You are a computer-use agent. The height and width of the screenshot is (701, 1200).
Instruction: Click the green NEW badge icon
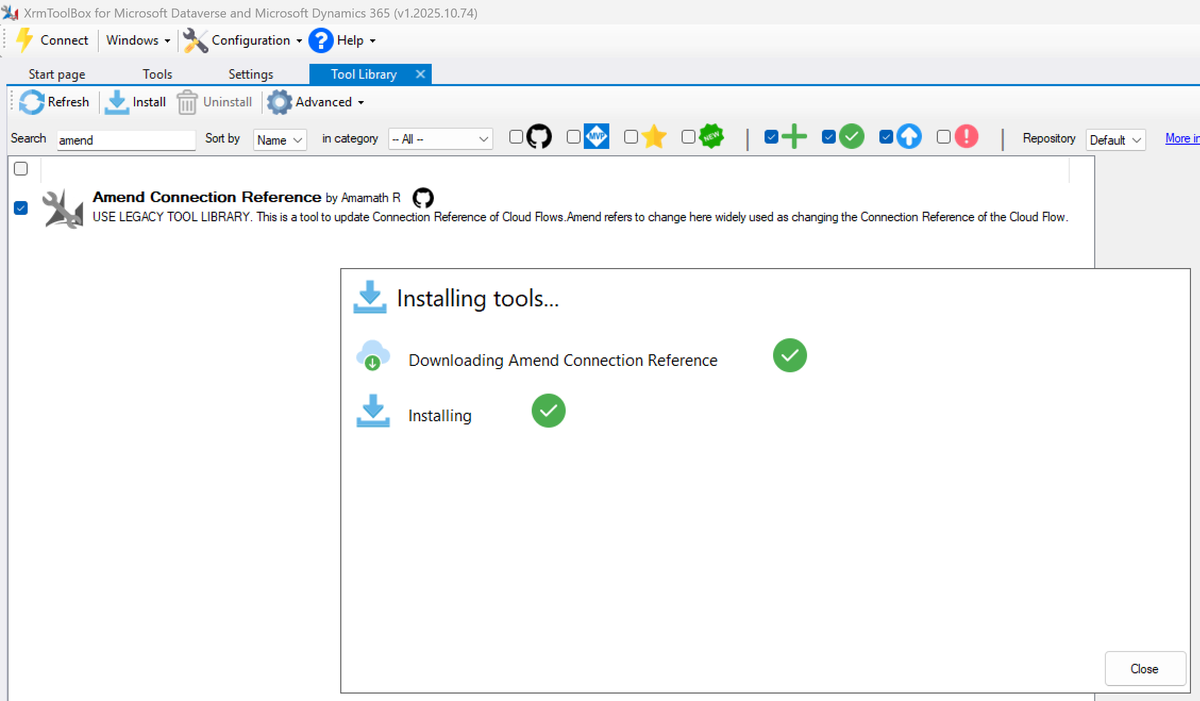click(x=711, y=137)
